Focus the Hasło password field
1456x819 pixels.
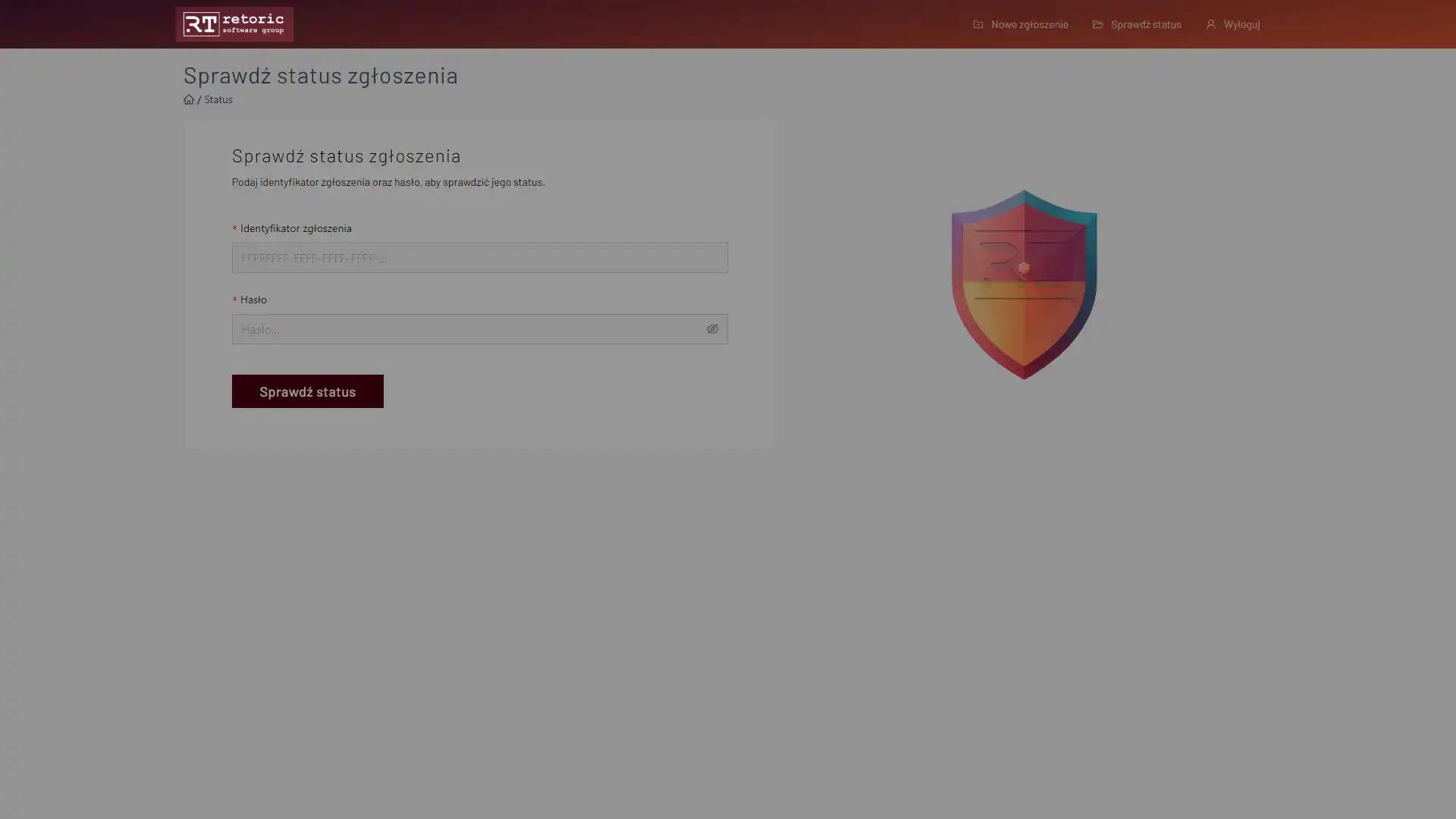(x=466, y=329)
